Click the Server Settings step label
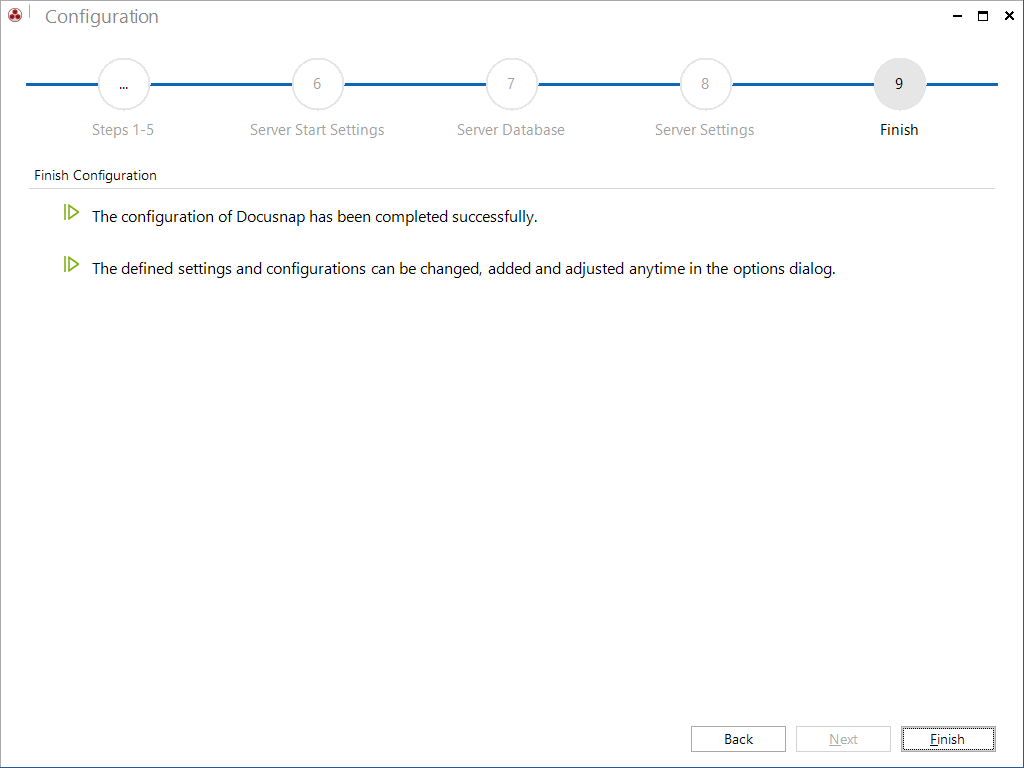1024x768 pixels. [705, 130]
